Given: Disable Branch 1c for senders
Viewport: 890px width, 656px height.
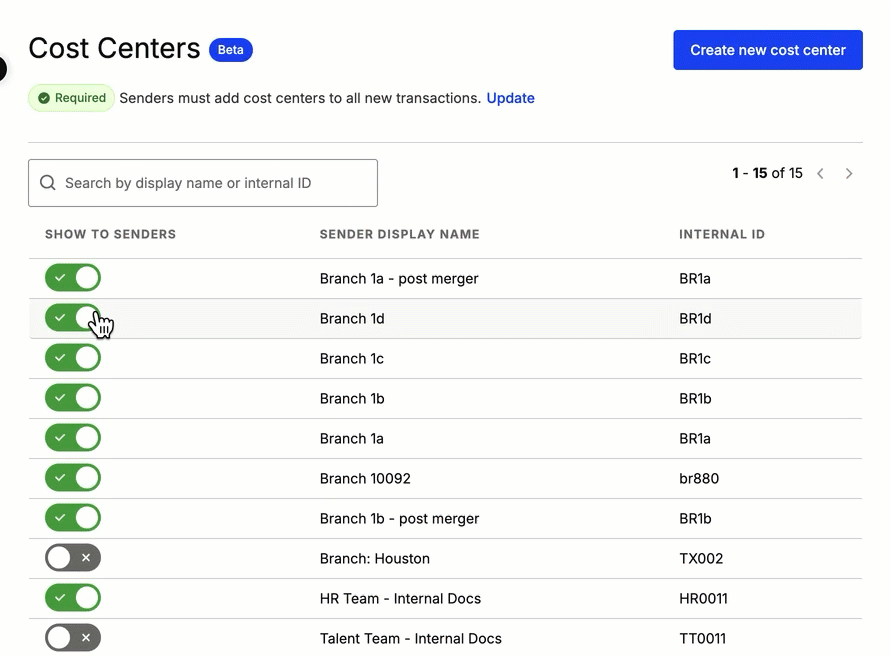Looking at the screenshot, I should click(x=73, y=358).
